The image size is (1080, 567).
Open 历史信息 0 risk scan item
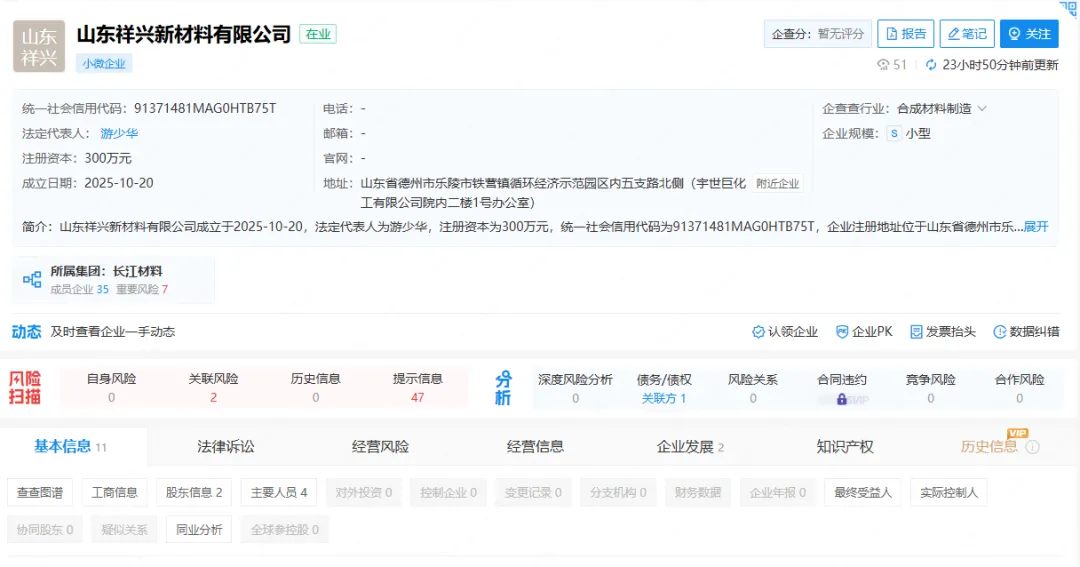pos(315,388)
